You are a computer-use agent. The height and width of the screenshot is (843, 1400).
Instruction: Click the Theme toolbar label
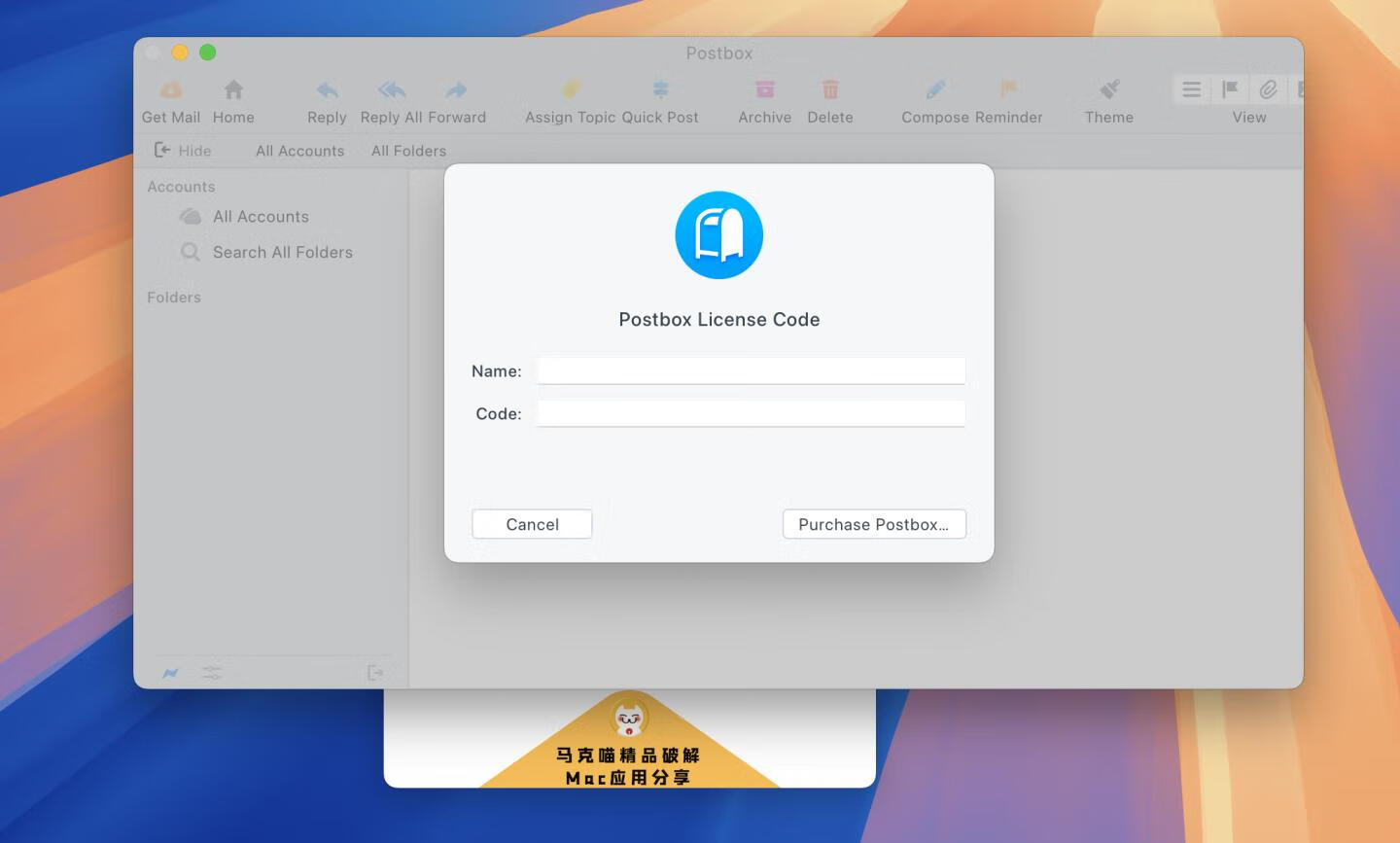coord(1109,118)
